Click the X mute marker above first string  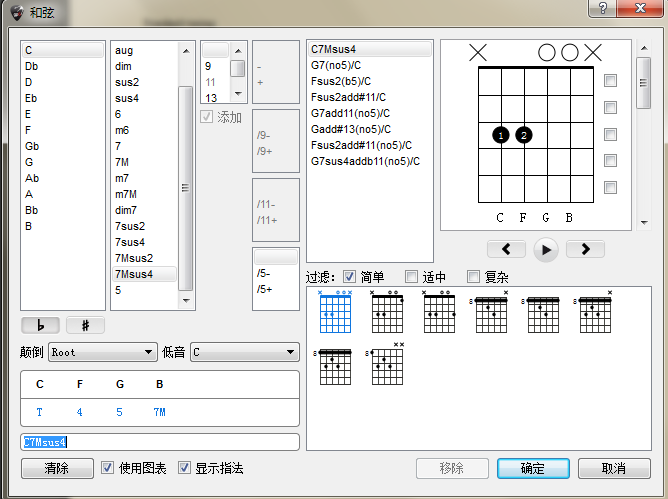click(478, 52)
